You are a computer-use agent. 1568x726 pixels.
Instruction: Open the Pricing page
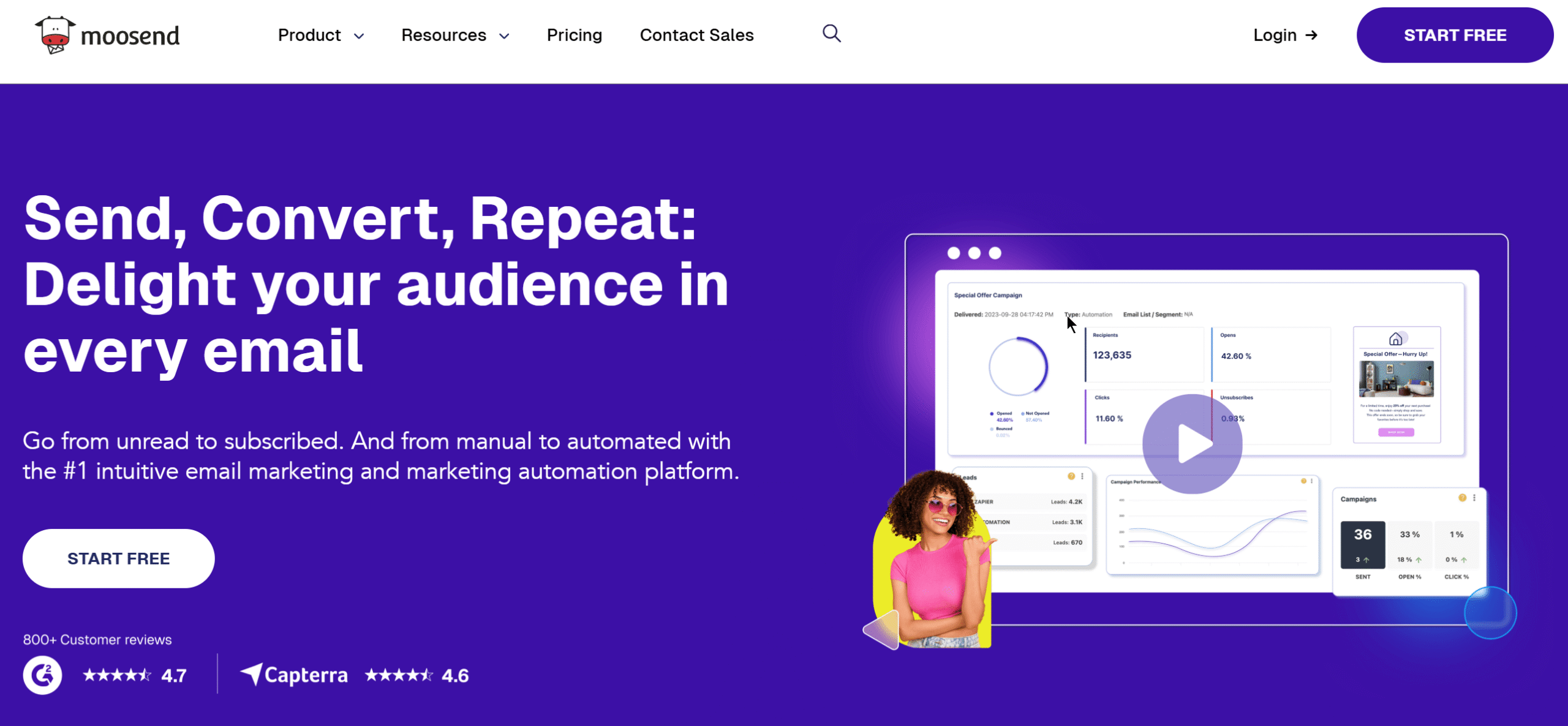[575, 36]
